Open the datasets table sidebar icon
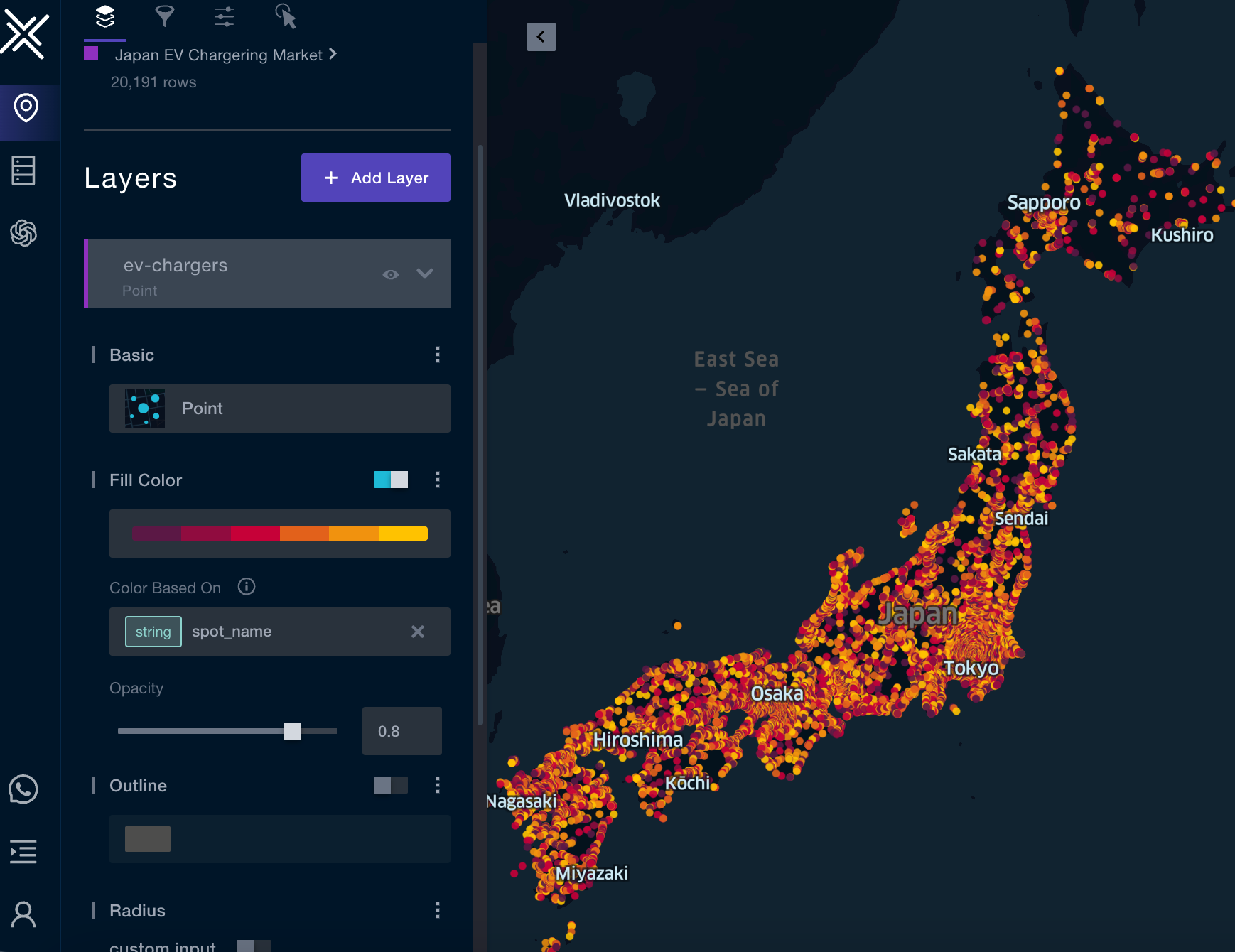1235x952 pixels. [22, 170]
